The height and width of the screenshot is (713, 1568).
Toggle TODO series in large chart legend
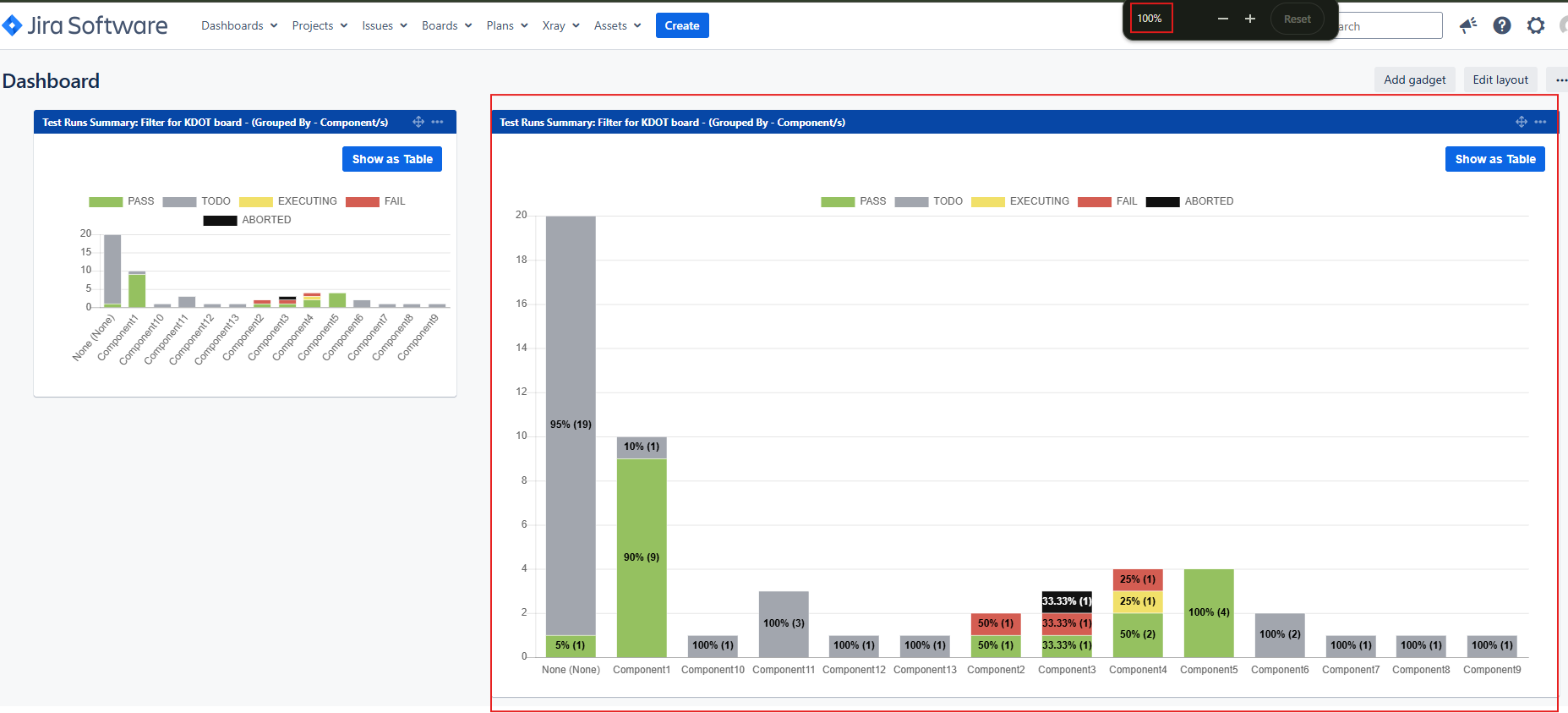(929, 201)
